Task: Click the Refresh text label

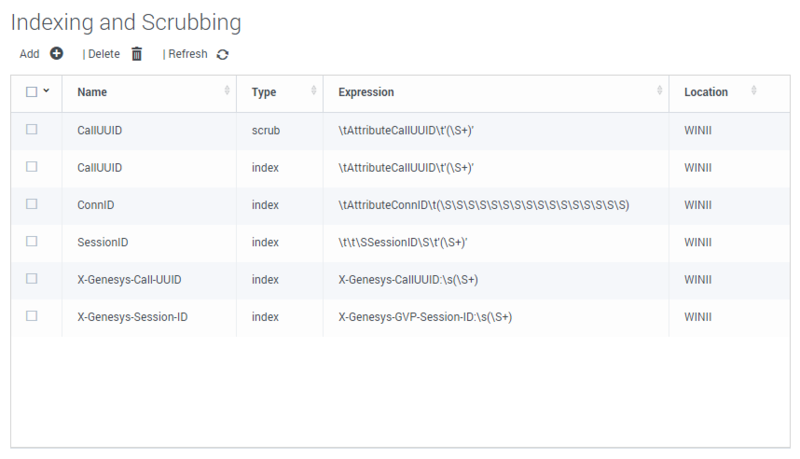Action: (x=188, y=54)
